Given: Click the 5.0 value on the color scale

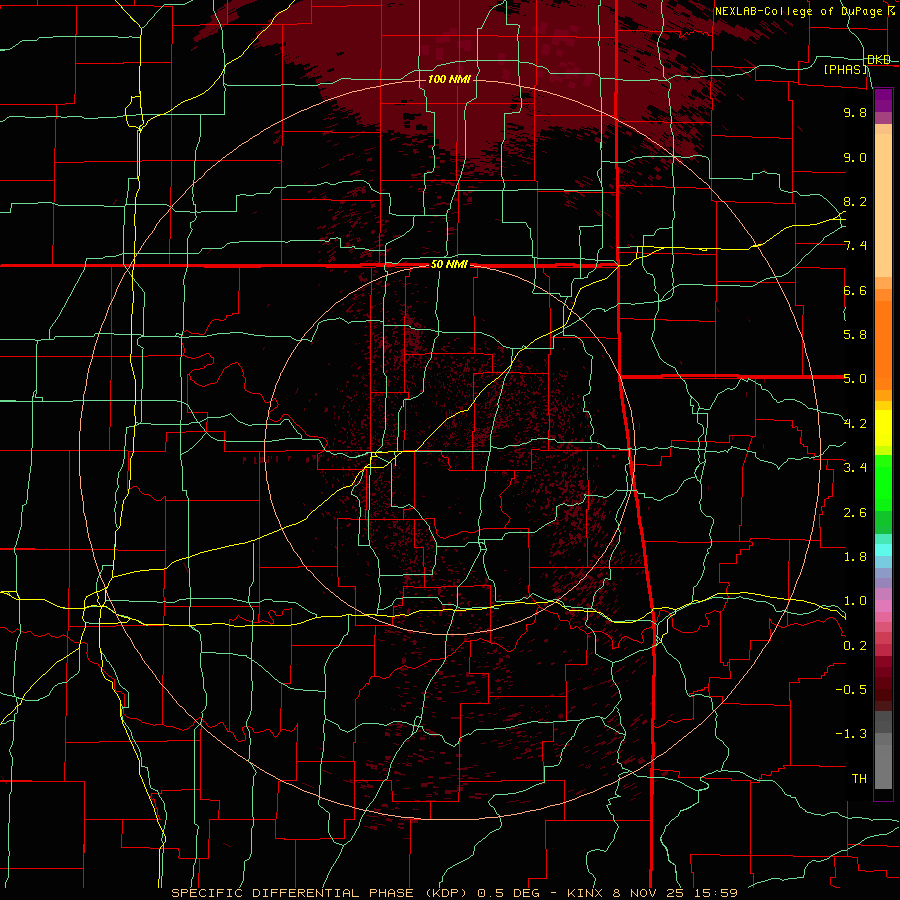Looking at the screenshot, I should coord(855,379).
